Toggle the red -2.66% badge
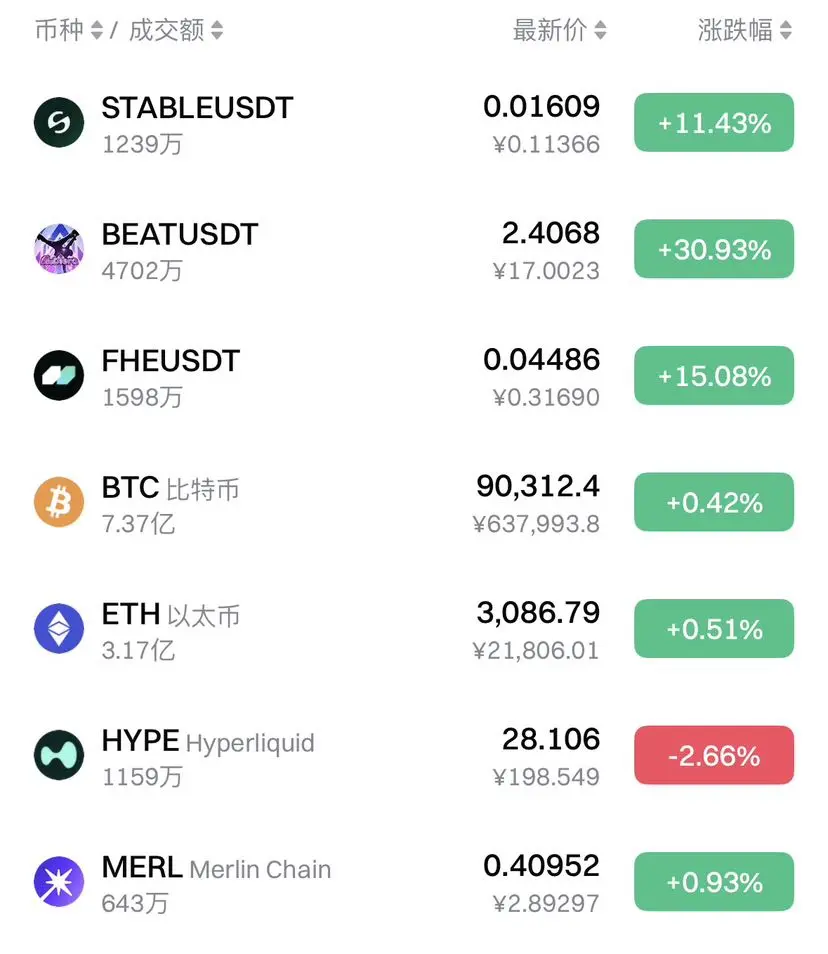Image resolution: width=828 pixels, height=954 pixels. click(x=714, y=755)
